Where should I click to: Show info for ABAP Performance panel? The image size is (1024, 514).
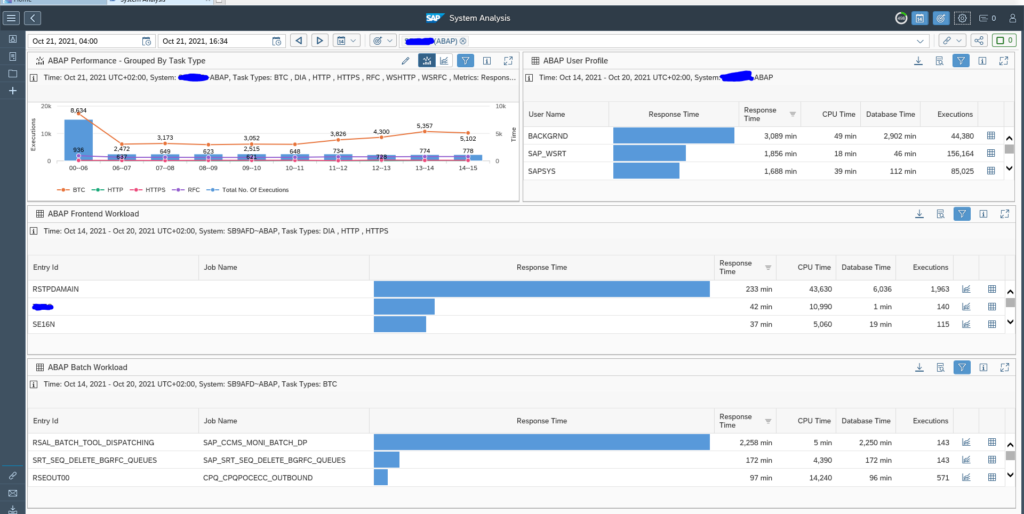(487, 61)
